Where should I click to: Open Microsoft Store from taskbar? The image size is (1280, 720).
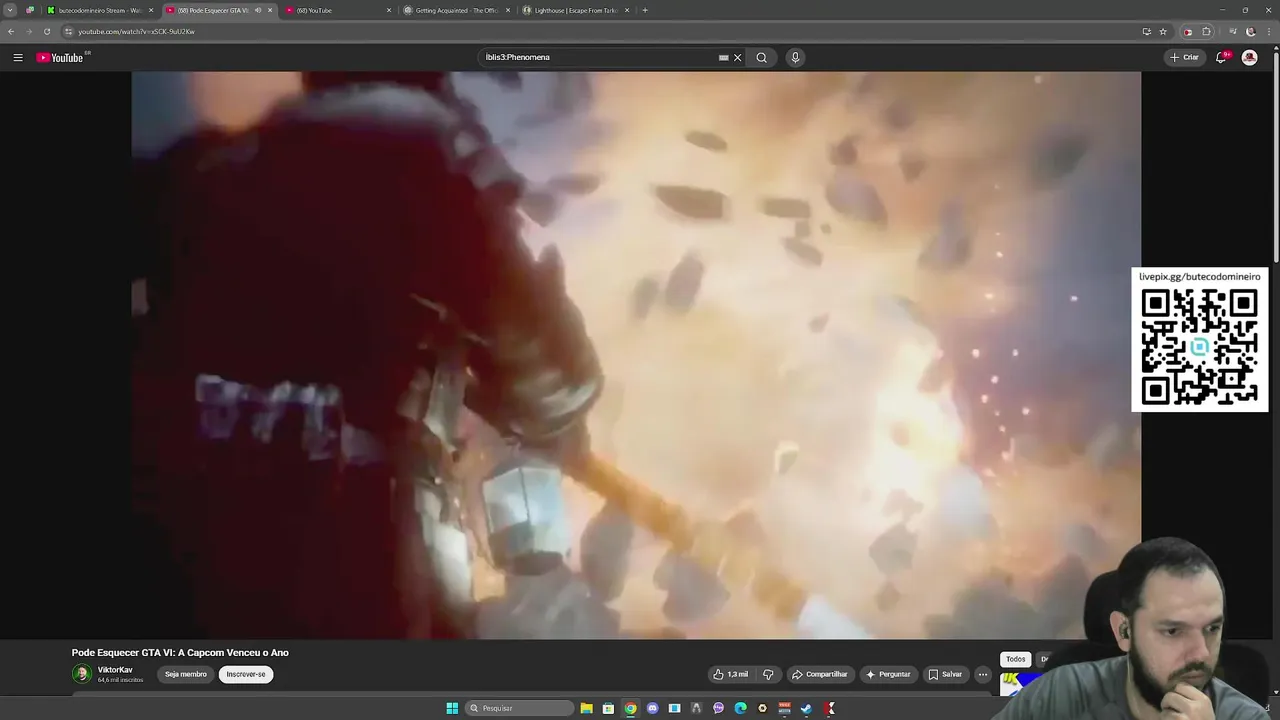(x=608, y=708)
